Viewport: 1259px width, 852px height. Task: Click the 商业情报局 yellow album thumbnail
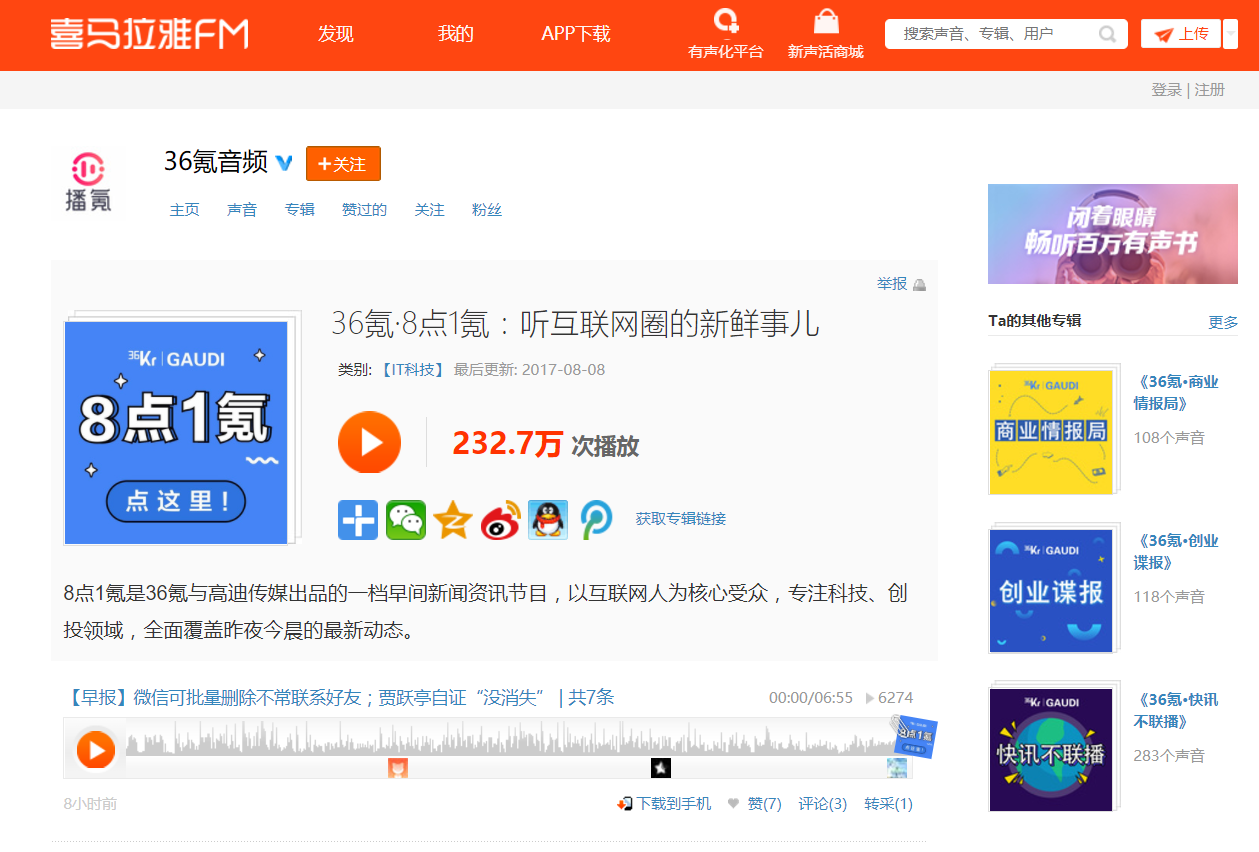click(1051, 432)
